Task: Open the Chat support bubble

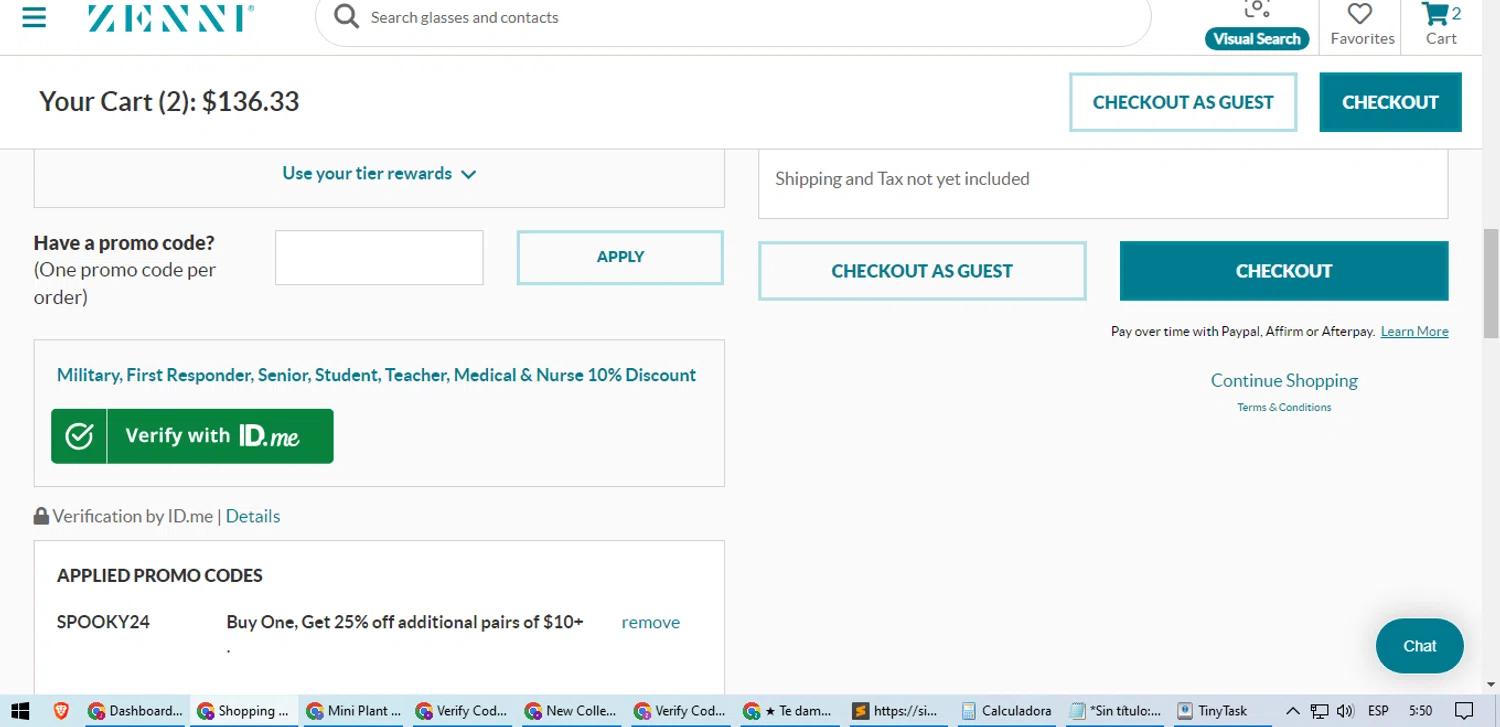Action: tap(1419, 646)
